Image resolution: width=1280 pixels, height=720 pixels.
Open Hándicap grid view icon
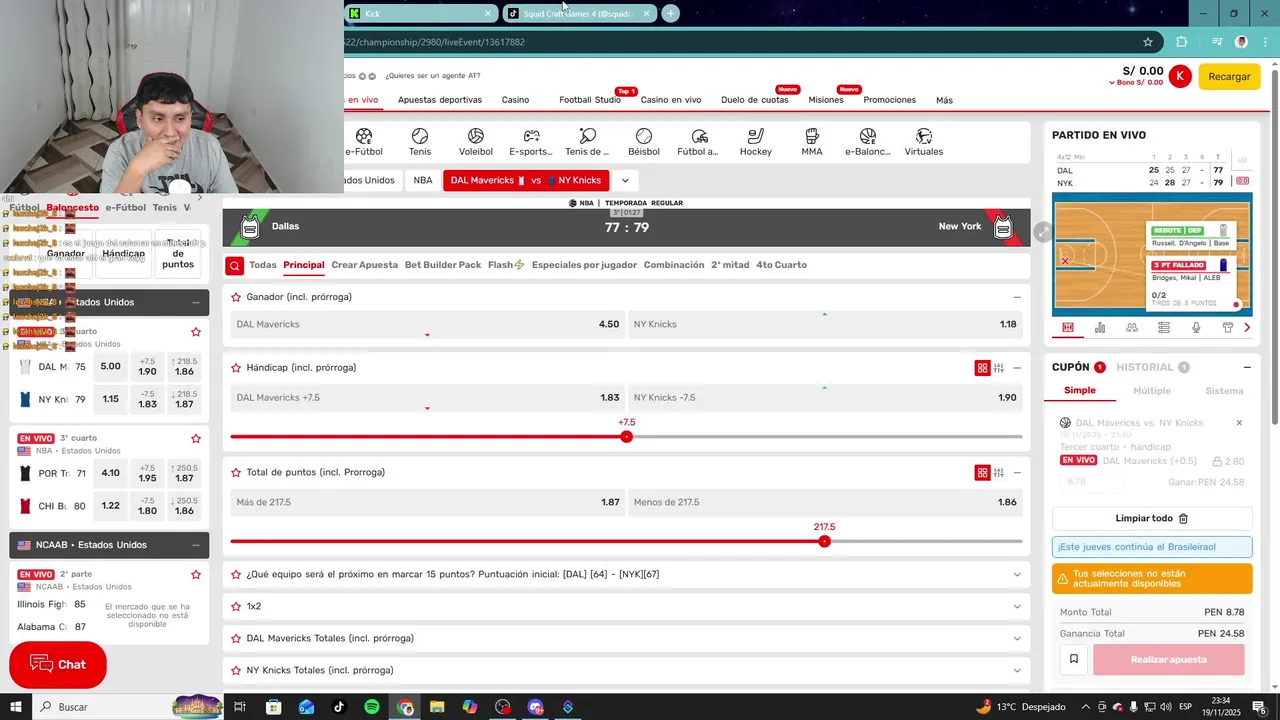coord(982,368)
